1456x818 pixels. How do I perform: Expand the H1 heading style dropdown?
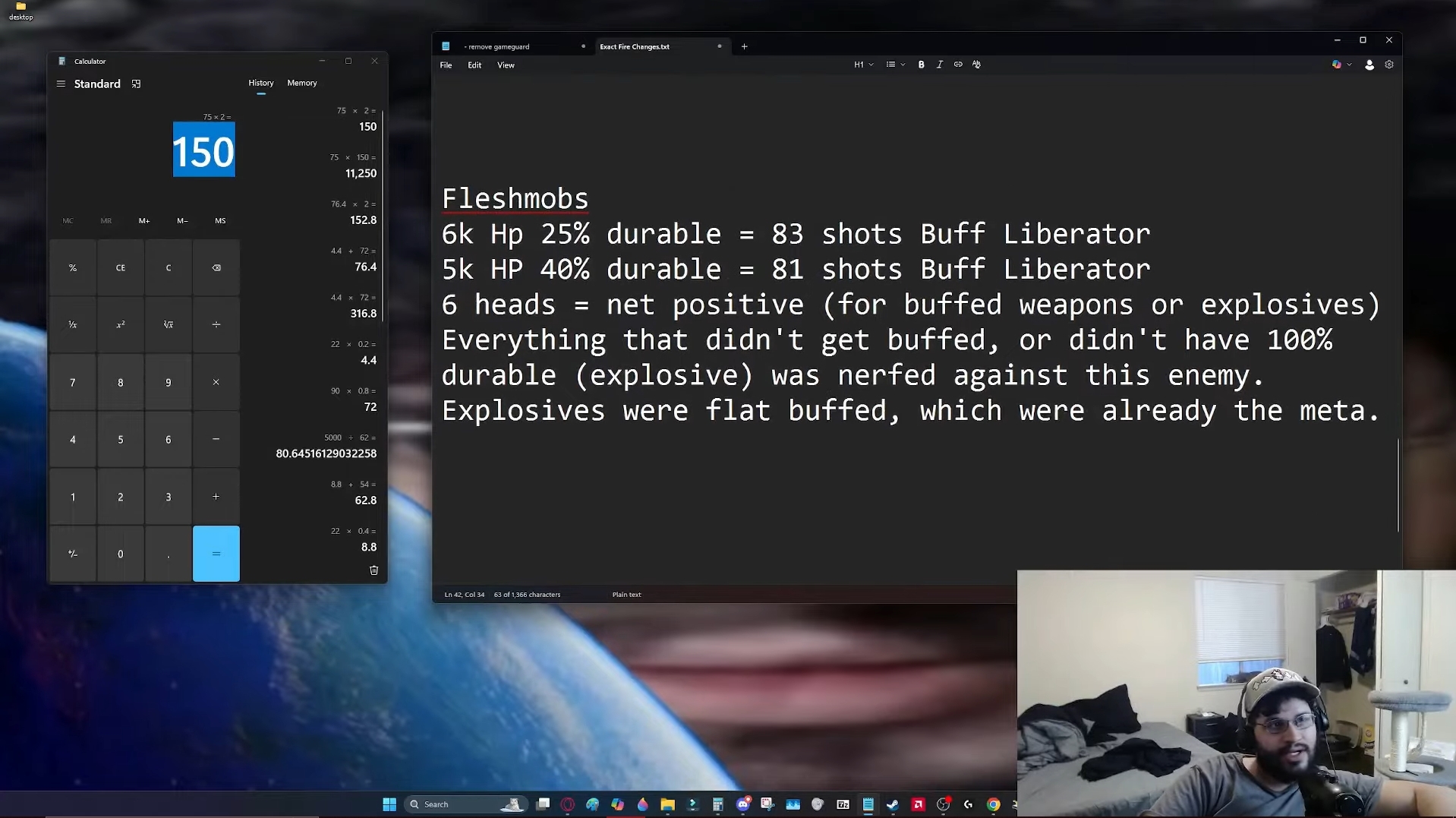coord(863,65)
